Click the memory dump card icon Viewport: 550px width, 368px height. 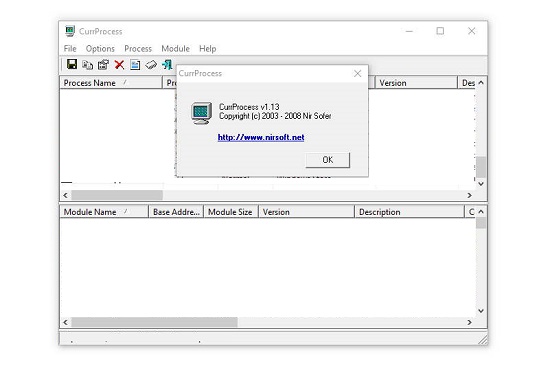pyautogui.click(x=151, y=65)
